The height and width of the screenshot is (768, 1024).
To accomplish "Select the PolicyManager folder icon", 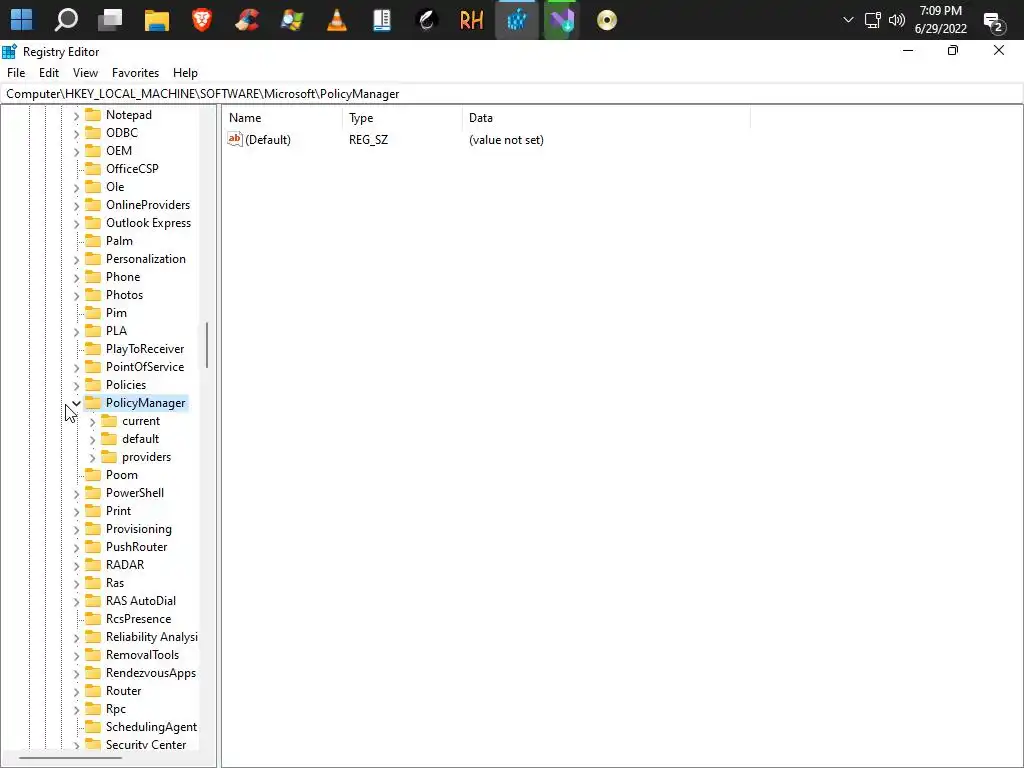I will (x=93, y=402).
